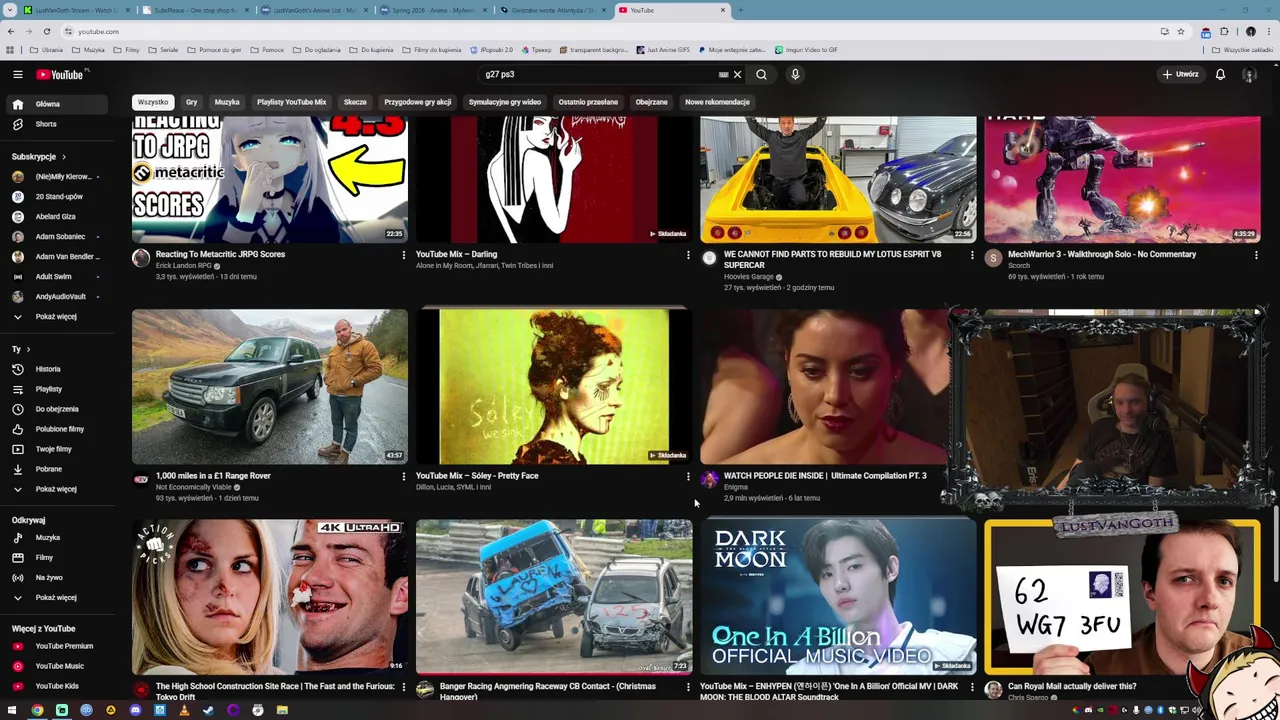Open Hoovies Garage channel link
Screen dimensions: 1280x720
(x=748, y=277)
